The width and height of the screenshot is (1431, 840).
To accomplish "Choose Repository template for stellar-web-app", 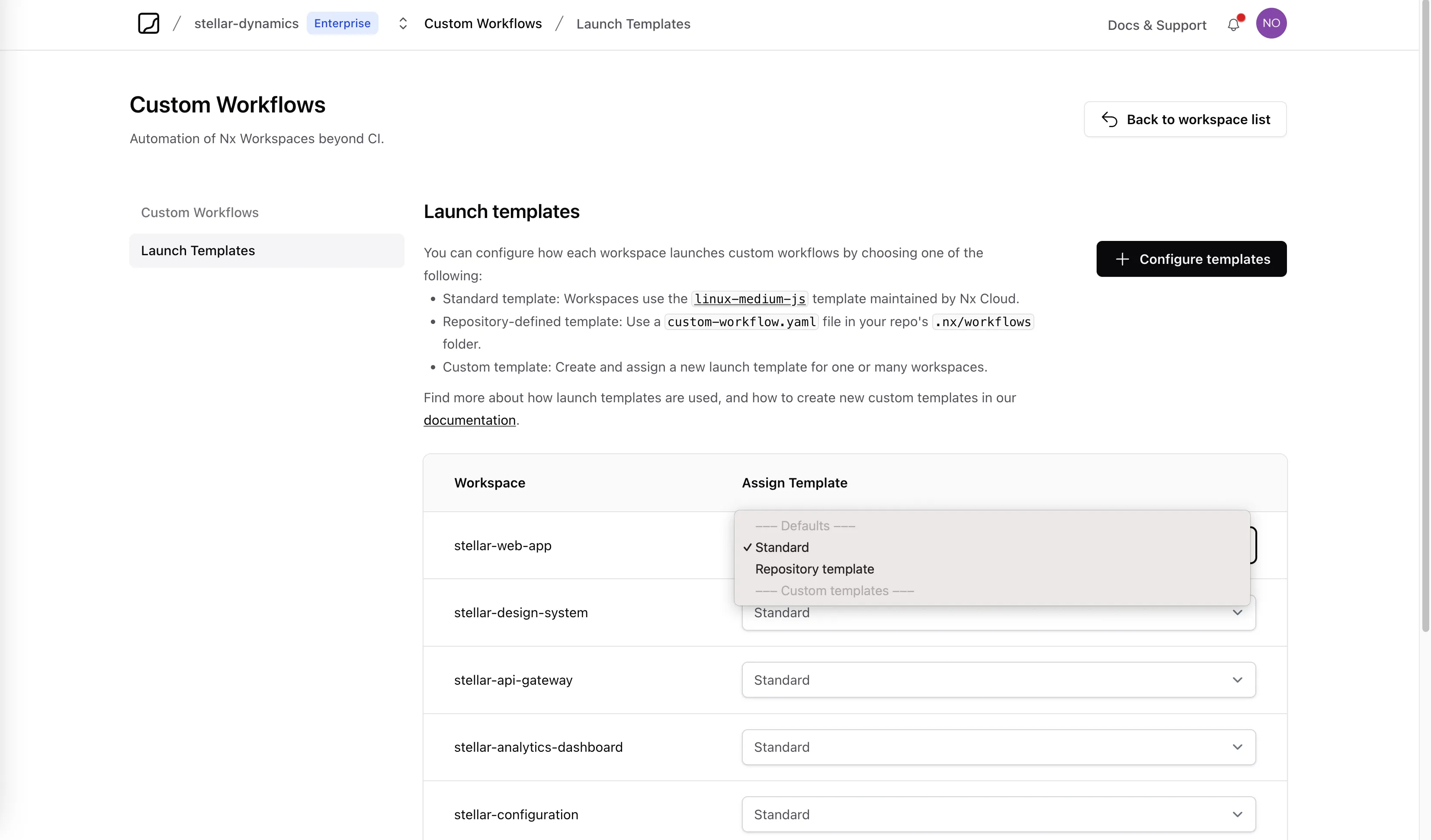I will (x=814, y=568).
